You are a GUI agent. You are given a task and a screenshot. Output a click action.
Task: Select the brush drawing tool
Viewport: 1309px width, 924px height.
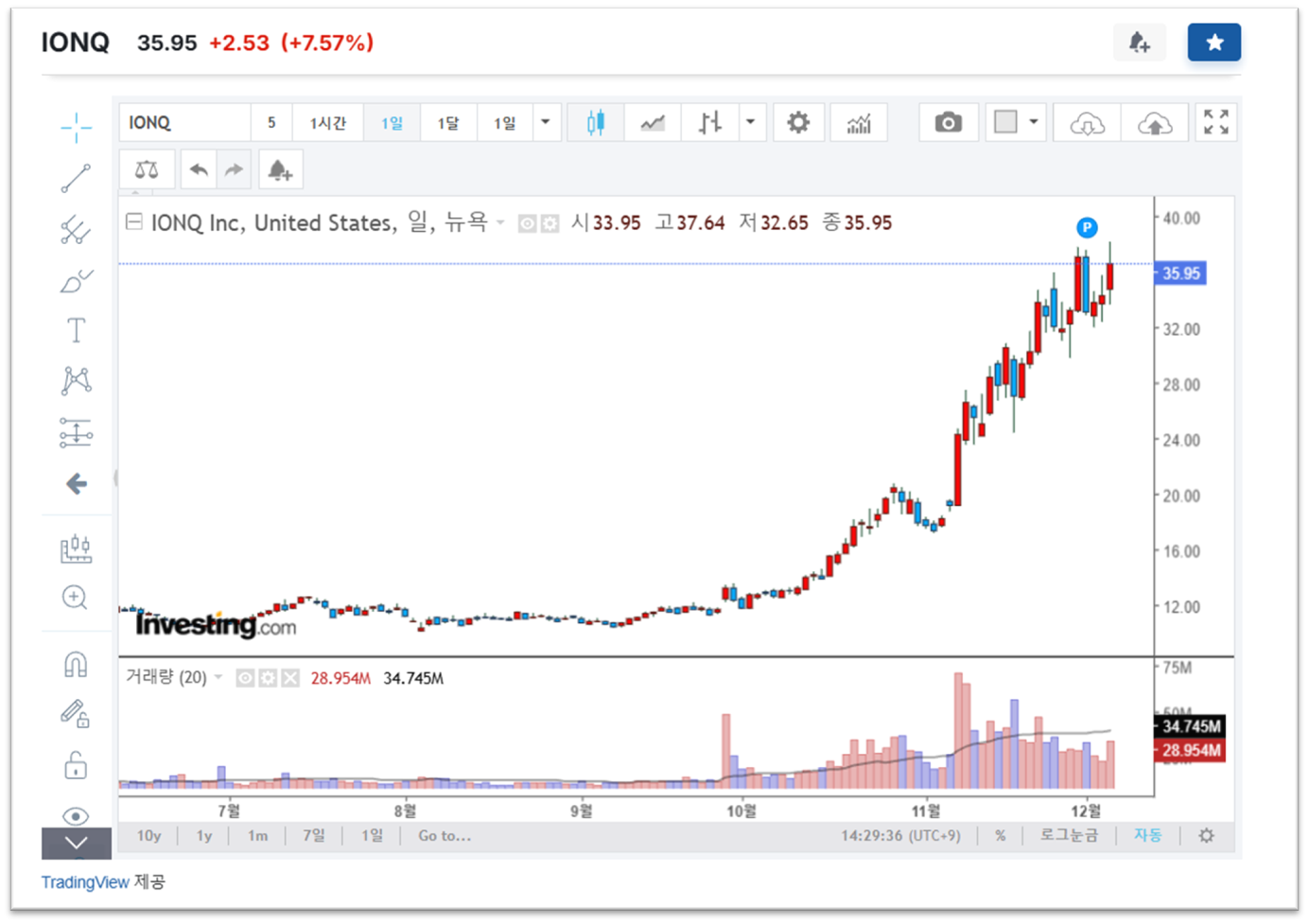76,281
